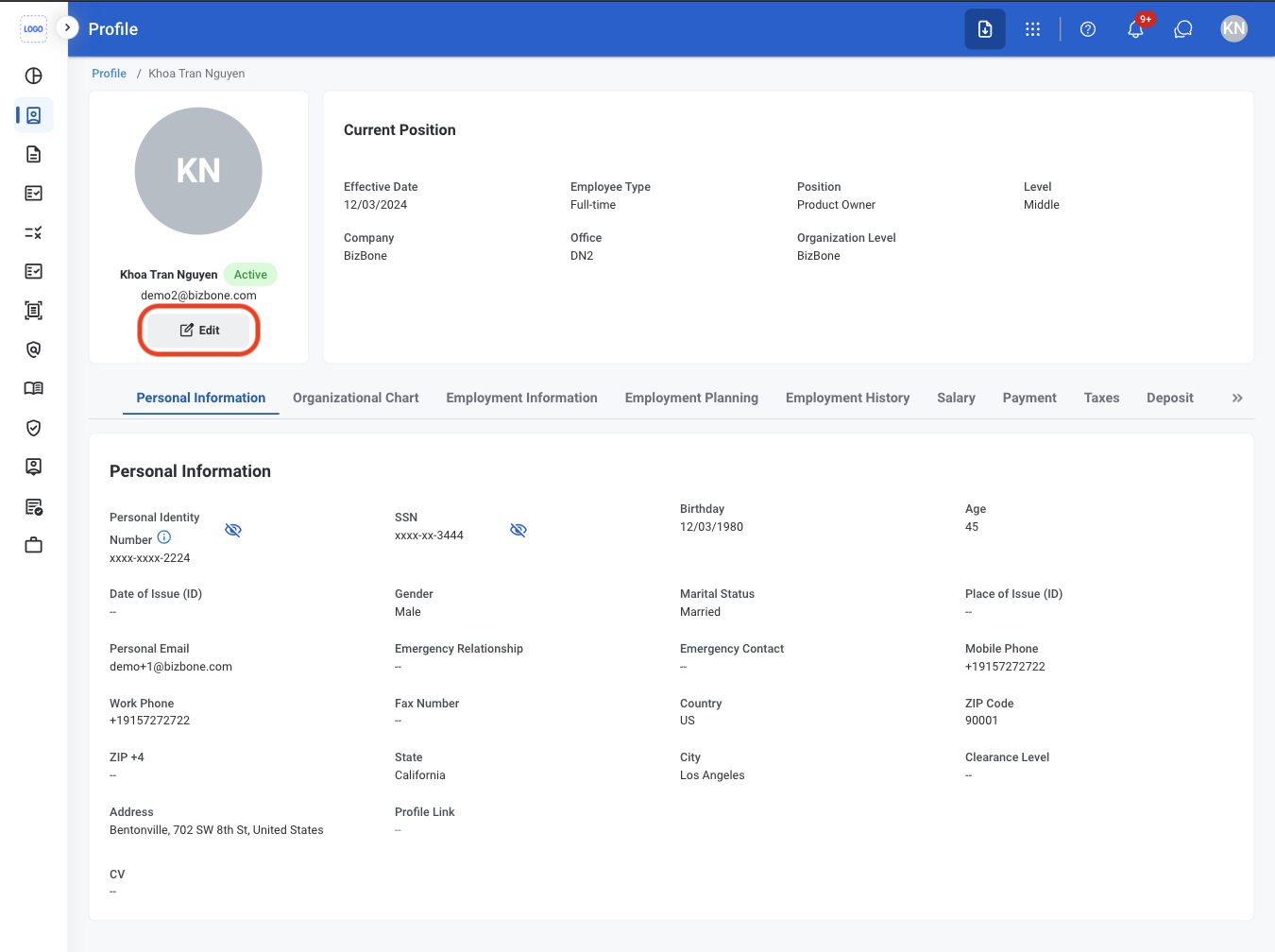Click the open book sidebar icon
The height and width of the screenshot is (952, 1275).
click(34, 388)
